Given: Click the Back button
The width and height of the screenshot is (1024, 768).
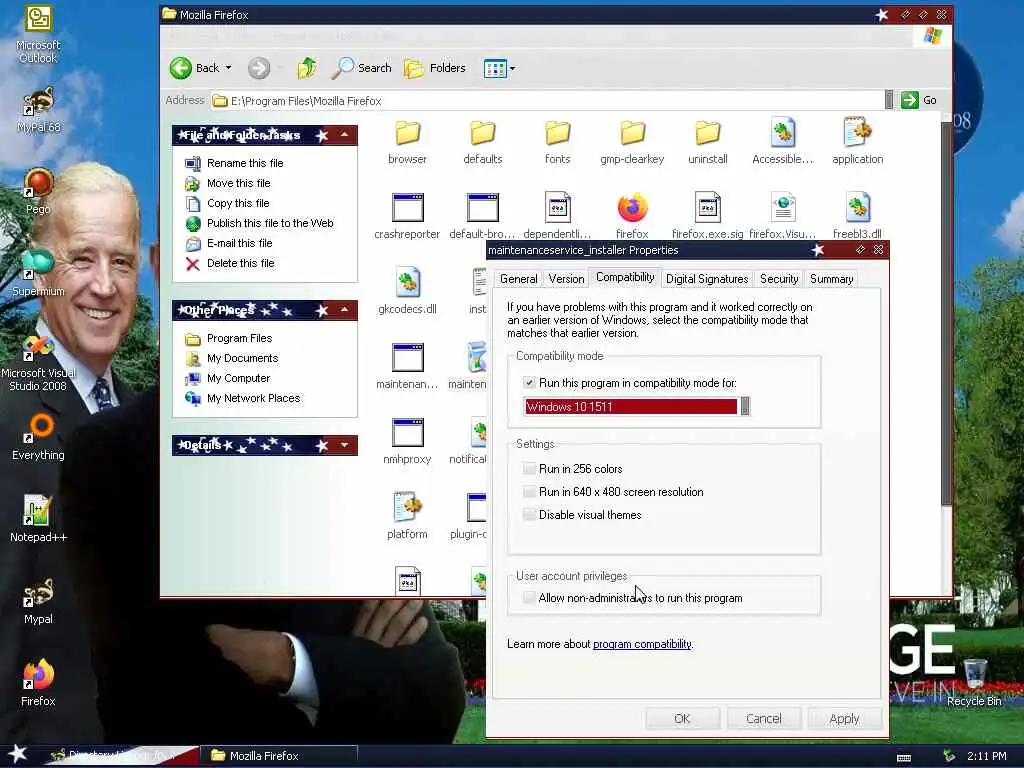Looking at the screenshot, I should [195, 68].
